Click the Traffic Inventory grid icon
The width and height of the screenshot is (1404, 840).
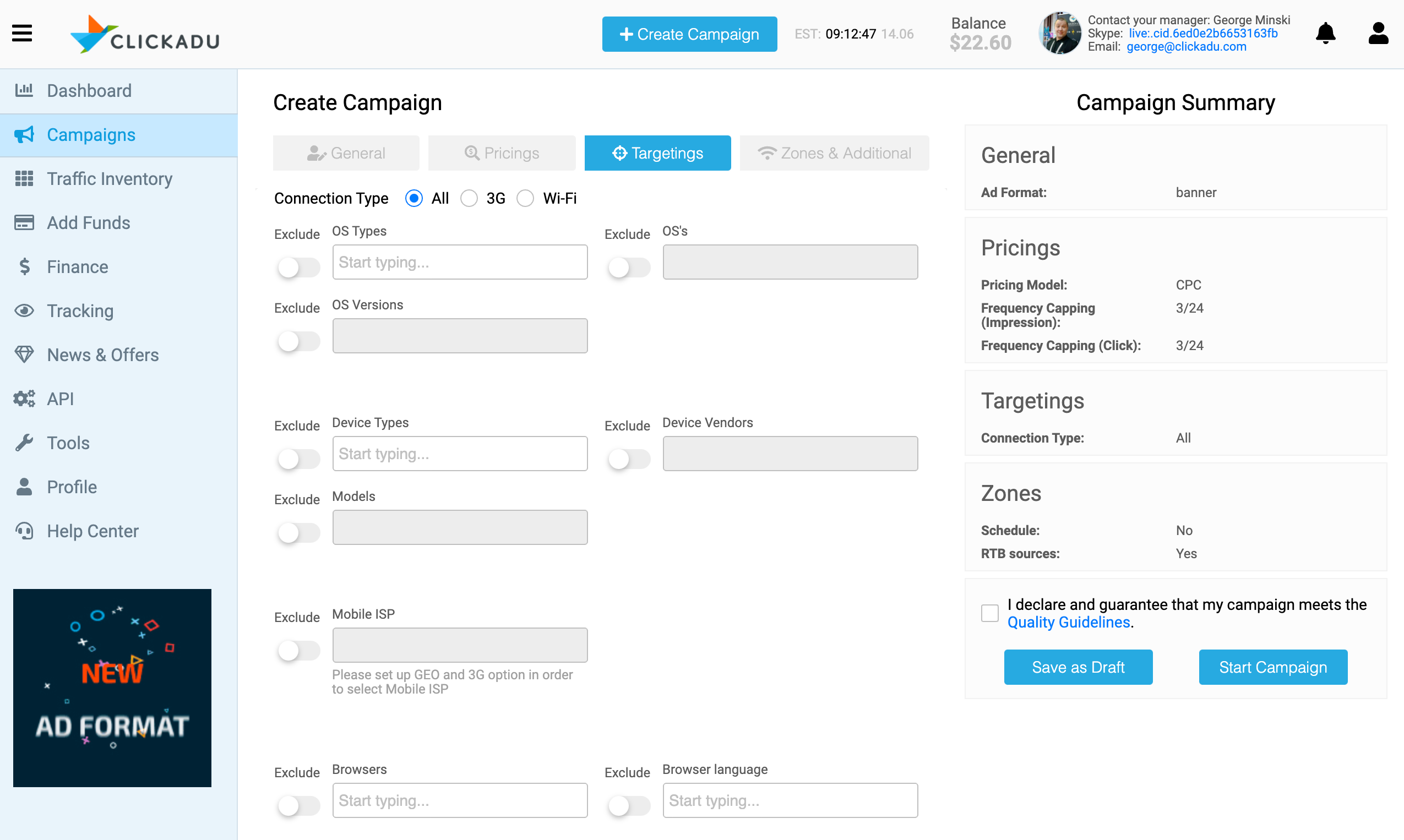(x=24, y=178)
